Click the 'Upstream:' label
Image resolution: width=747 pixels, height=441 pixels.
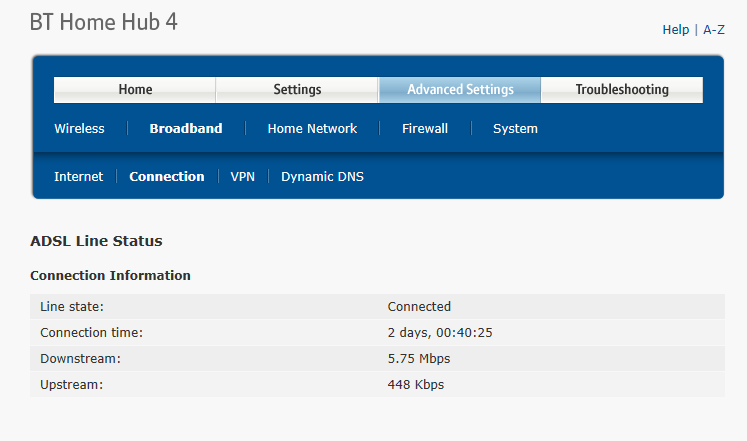point(71,385)
